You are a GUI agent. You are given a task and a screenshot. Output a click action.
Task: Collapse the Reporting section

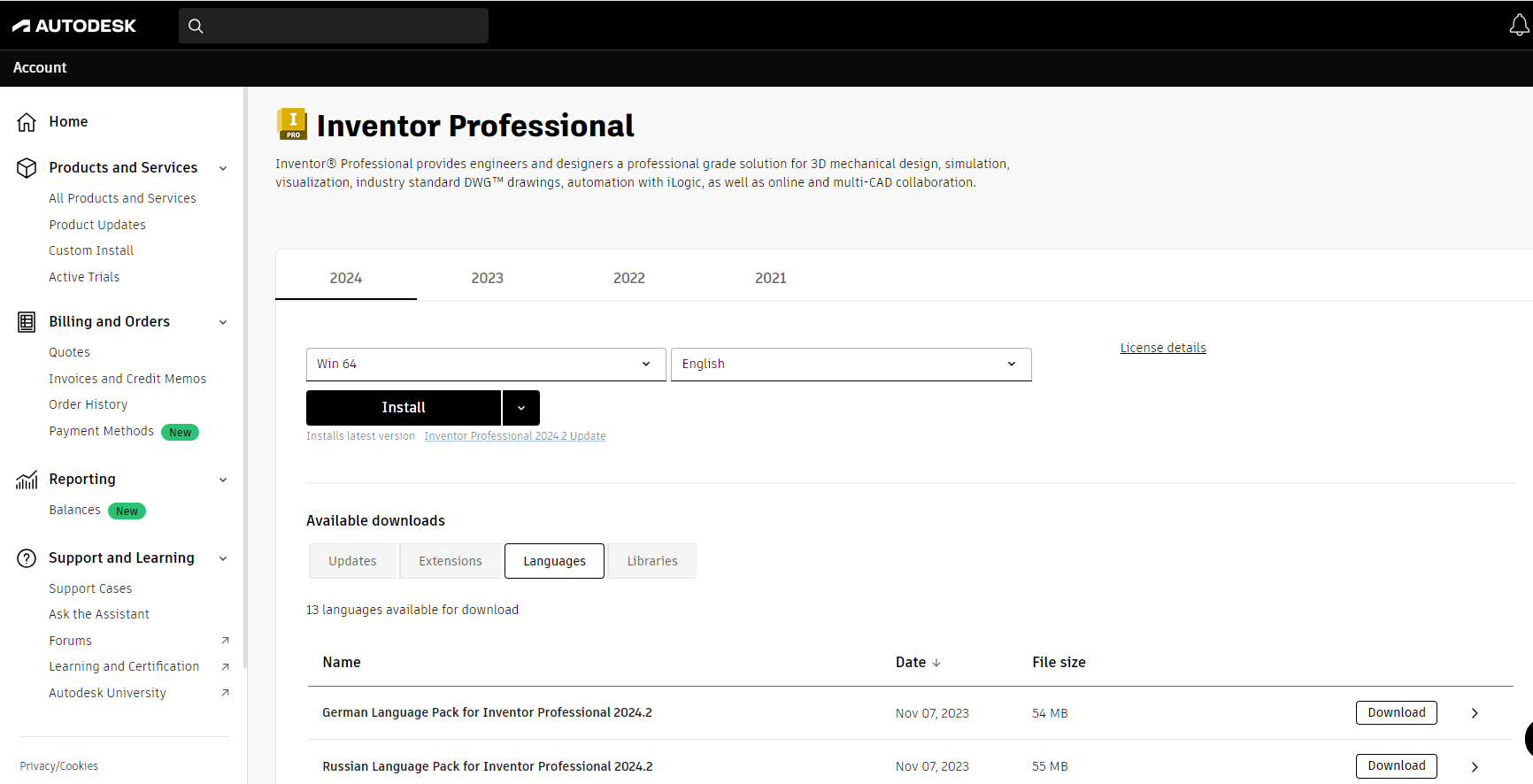223,480
